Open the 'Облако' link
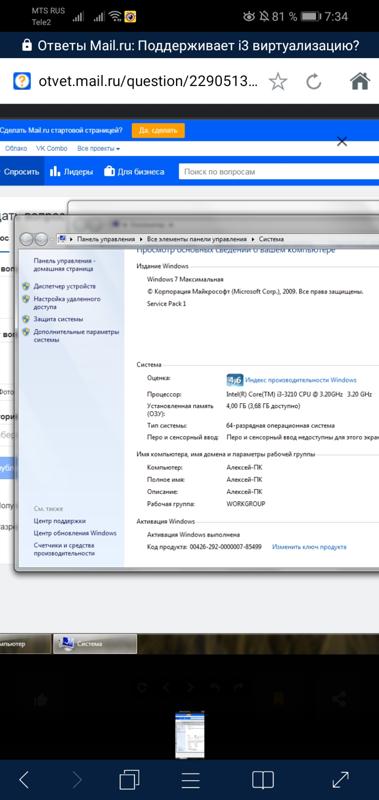The height and width of the screenshot is (800, 379). pos(16,148)
